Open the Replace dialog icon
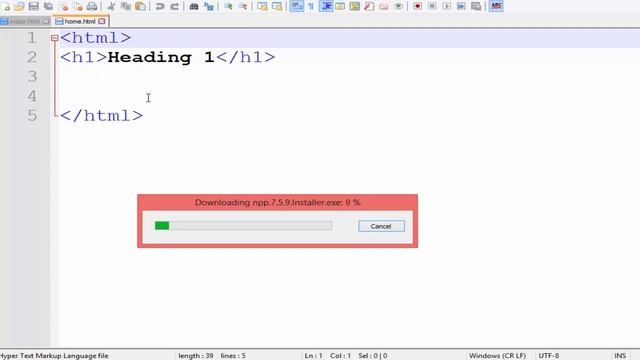Screen dimensions: 640x360 pyautogui.click(x=209, y=6)
